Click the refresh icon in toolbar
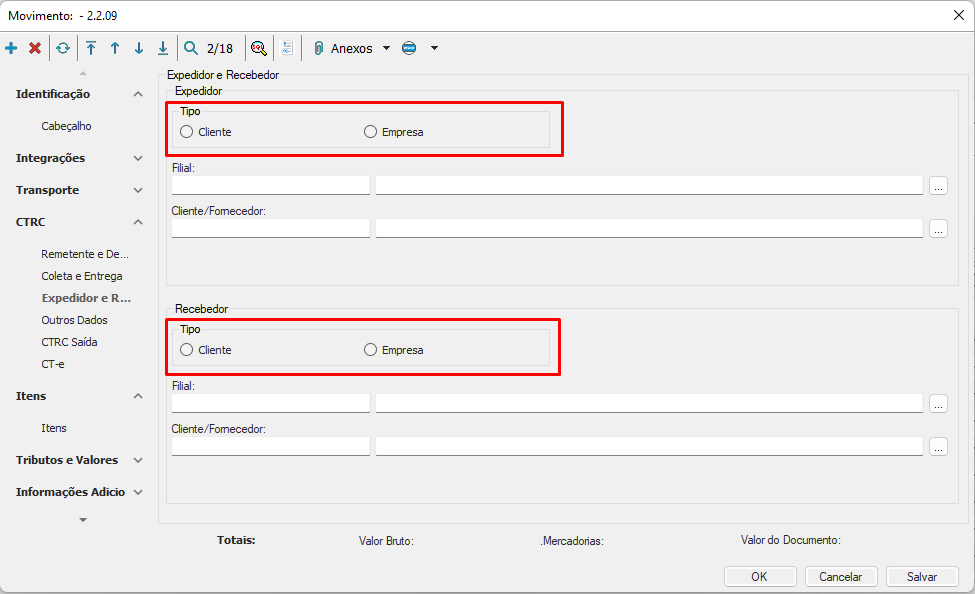 tap(63, 48)
